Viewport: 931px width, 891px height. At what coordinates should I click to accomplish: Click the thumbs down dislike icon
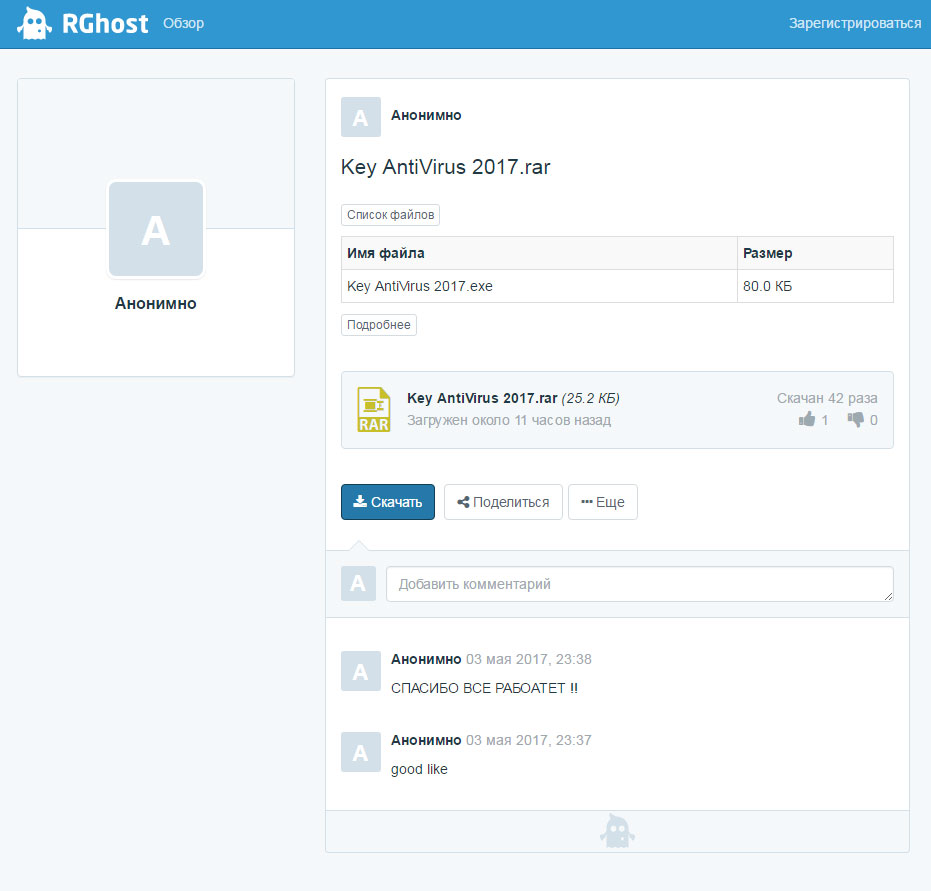[856, 420]
